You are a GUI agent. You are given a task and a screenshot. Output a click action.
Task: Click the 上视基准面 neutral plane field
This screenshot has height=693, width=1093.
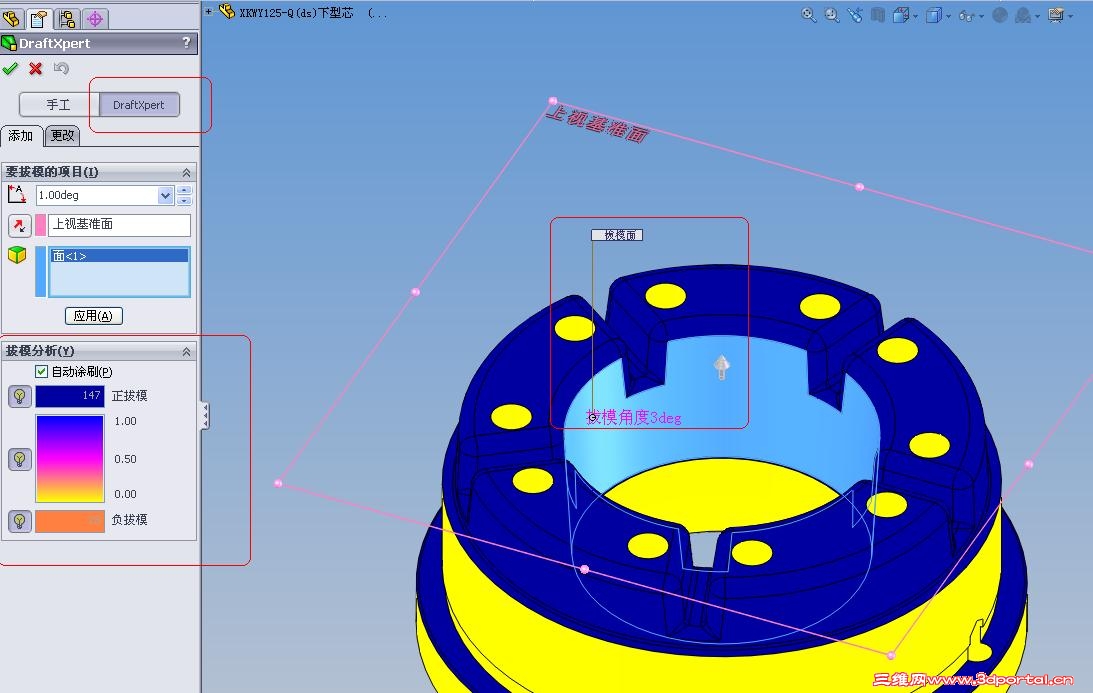click(119, 224)
